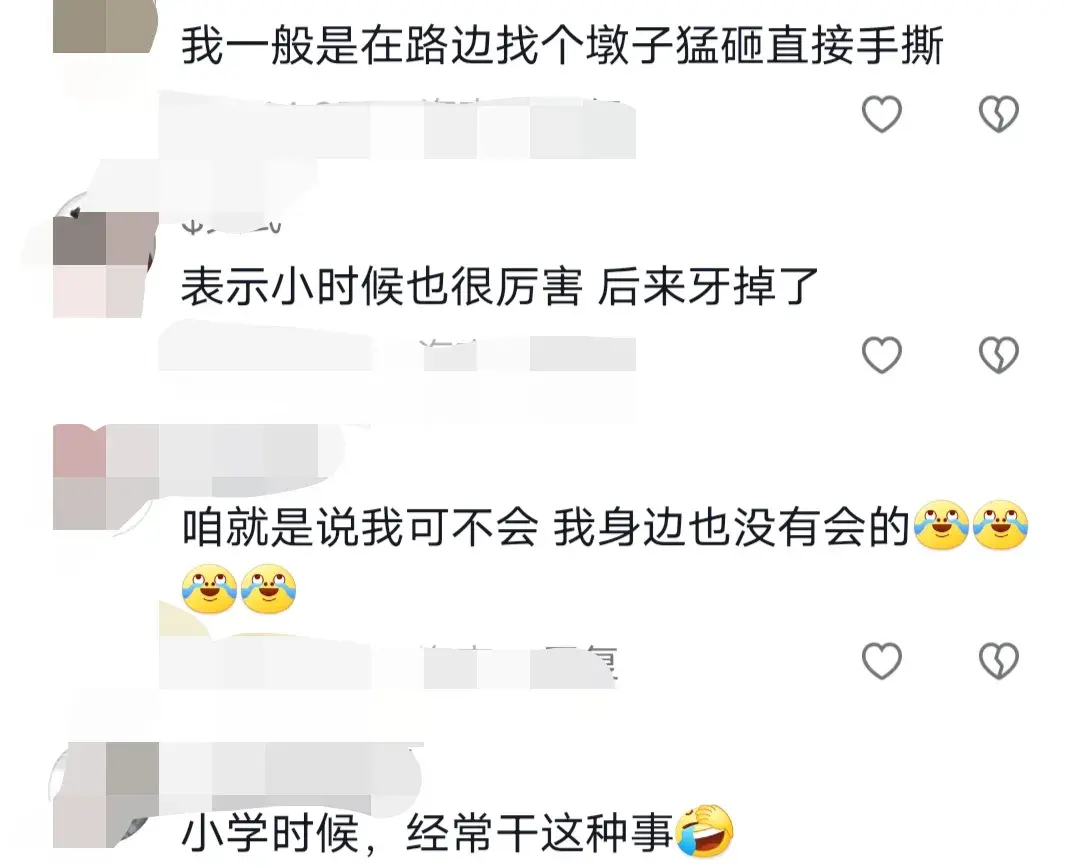Viewport: 1076px width, 868px height.
Task: Tap partially hidden 回复 under 我可不会 comment
Action: (x=581, y=662)
